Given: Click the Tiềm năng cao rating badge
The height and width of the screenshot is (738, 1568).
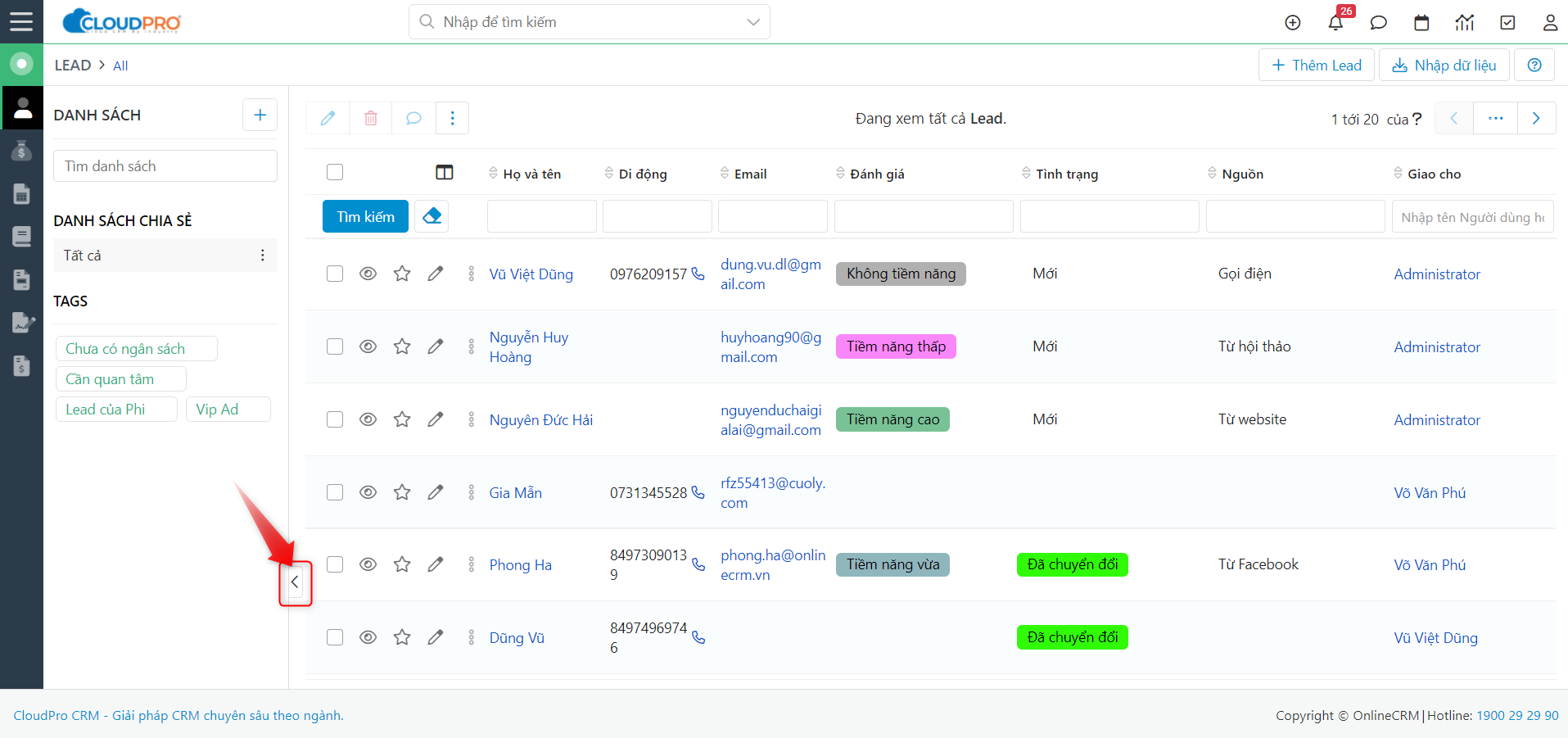Looking at the screenshot, I should pos(892,419).
